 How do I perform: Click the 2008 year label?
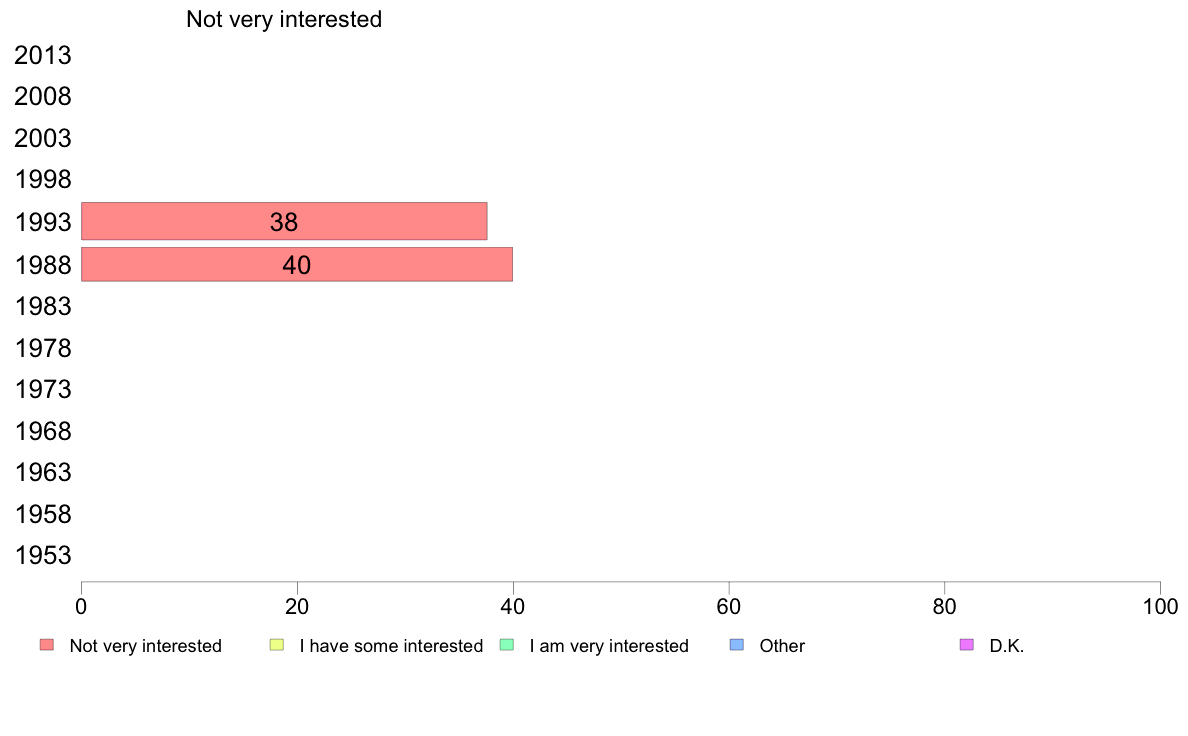42,97
